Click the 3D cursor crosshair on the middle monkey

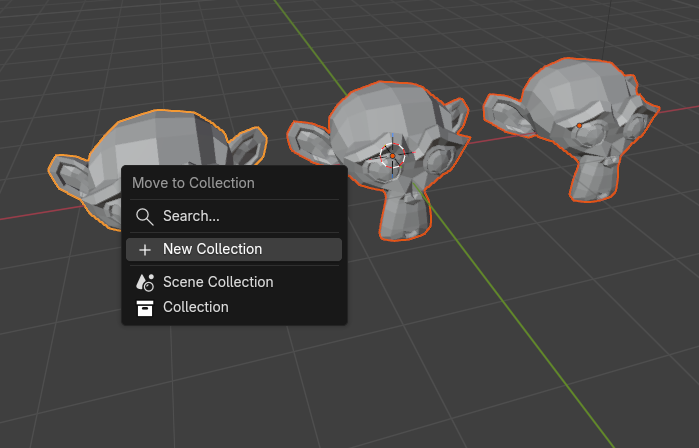[393, 156]
